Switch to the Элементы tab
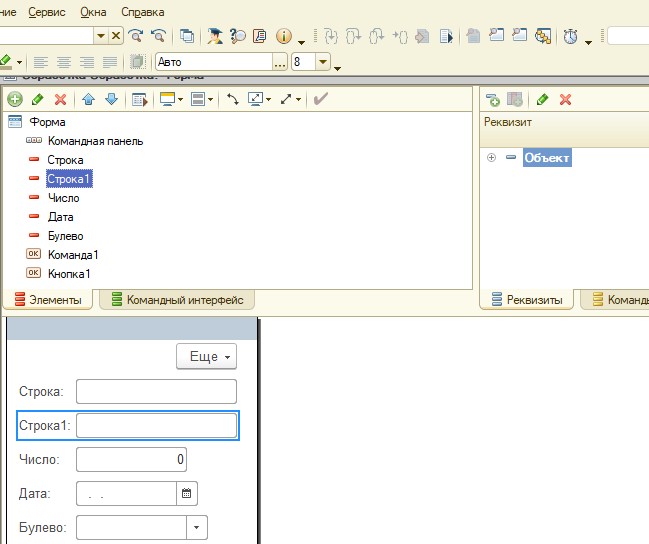Image resolution: width=649 pixels, height=544 pixels. [x=48, y=299]
